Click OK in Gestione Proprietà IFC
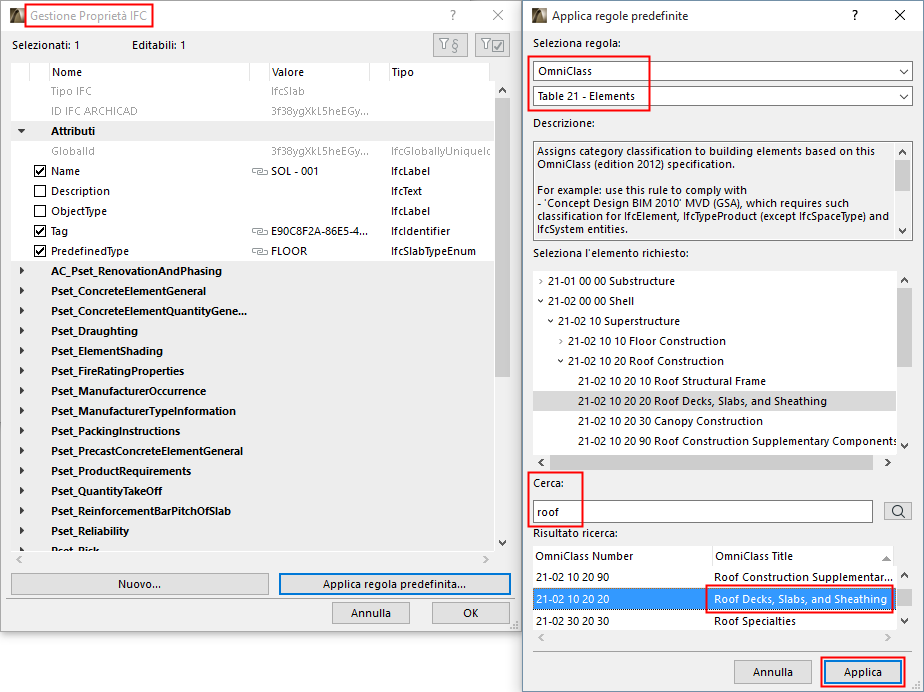The height and width of the screenshot is (692, 924). click(470, 613)
